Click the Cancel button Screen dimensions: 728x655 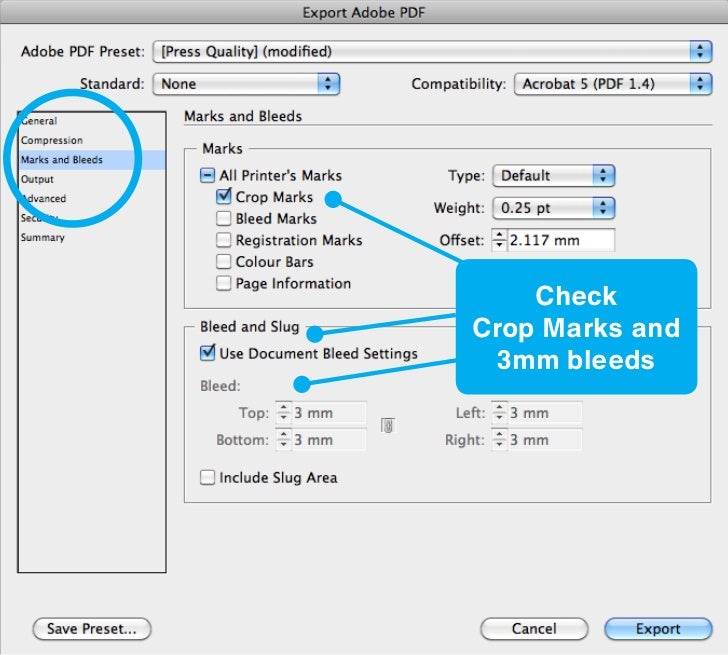534,629
